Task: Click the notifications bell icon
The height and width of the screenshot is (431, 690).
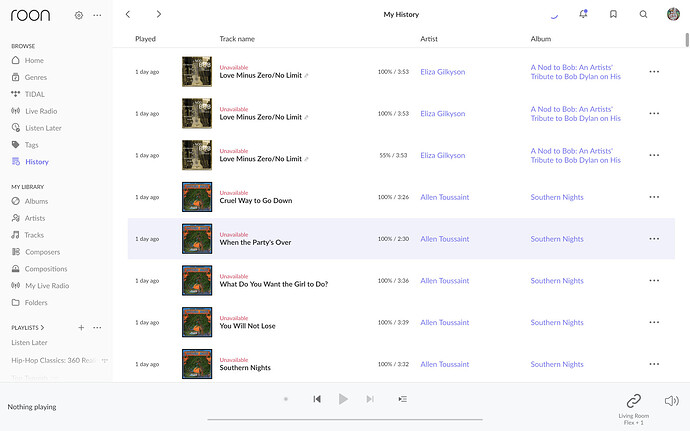Action: (x=583, y=15)
